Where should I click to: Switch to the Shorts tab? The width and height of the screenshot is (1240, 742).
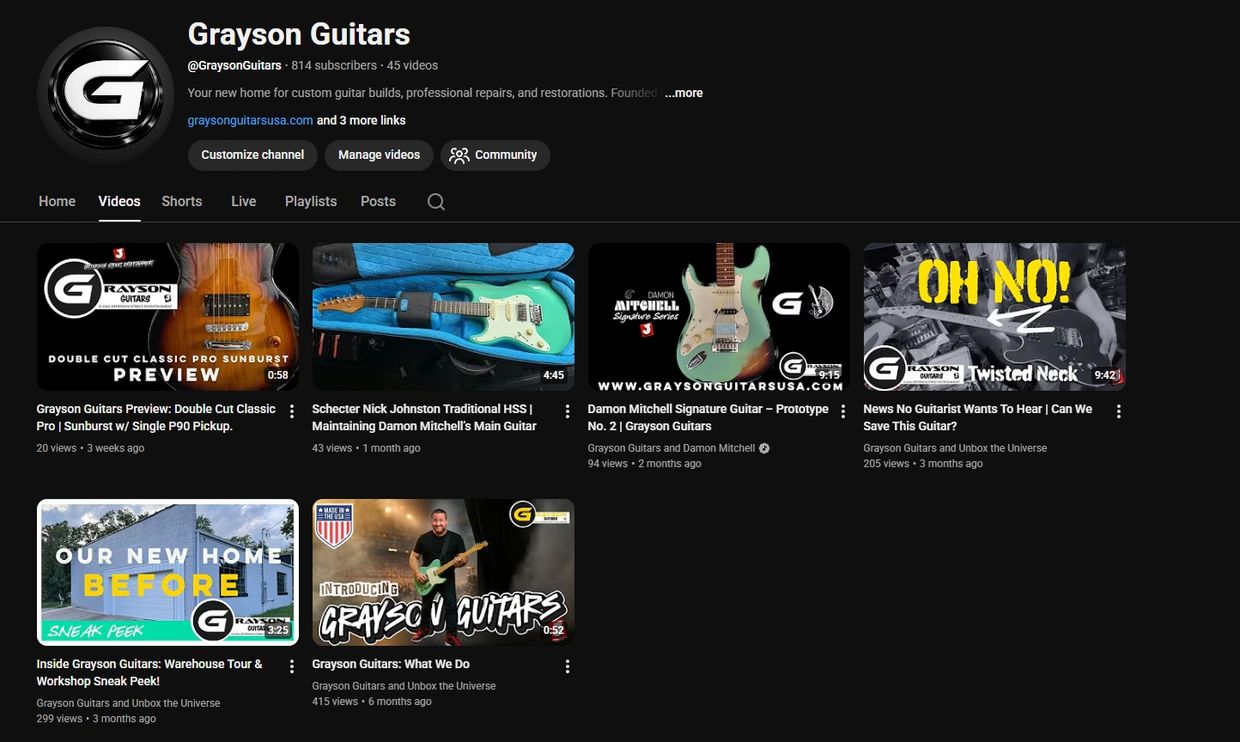(x=182, y=201)
